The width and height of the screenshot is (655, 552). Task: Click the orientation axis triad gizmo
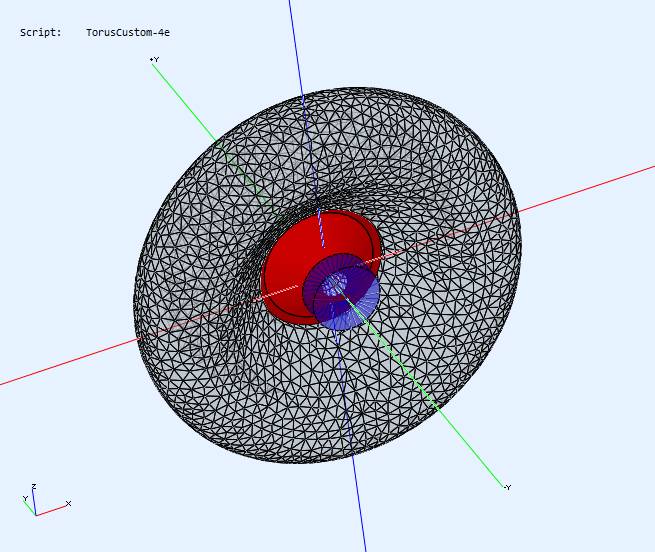[x=47, y=500]
